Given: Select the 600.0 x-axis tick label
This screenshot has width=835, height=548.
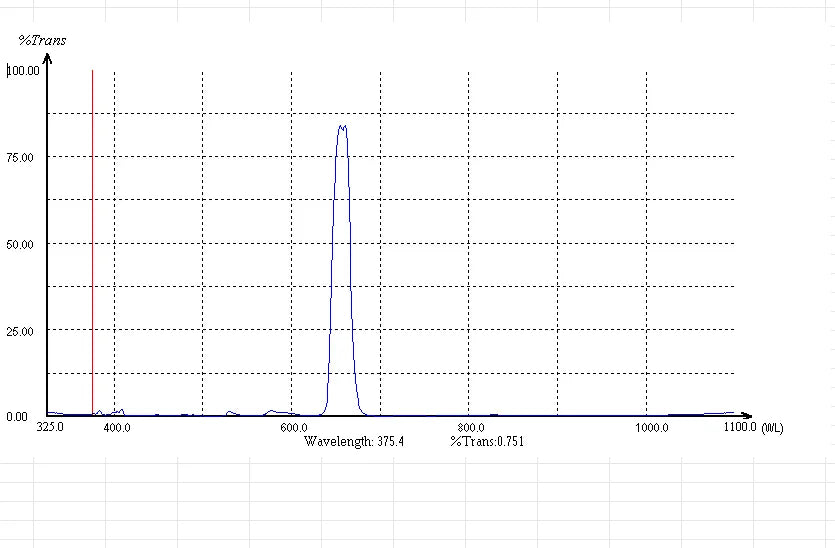Looking at the screenshot, I should click(293, 428).
